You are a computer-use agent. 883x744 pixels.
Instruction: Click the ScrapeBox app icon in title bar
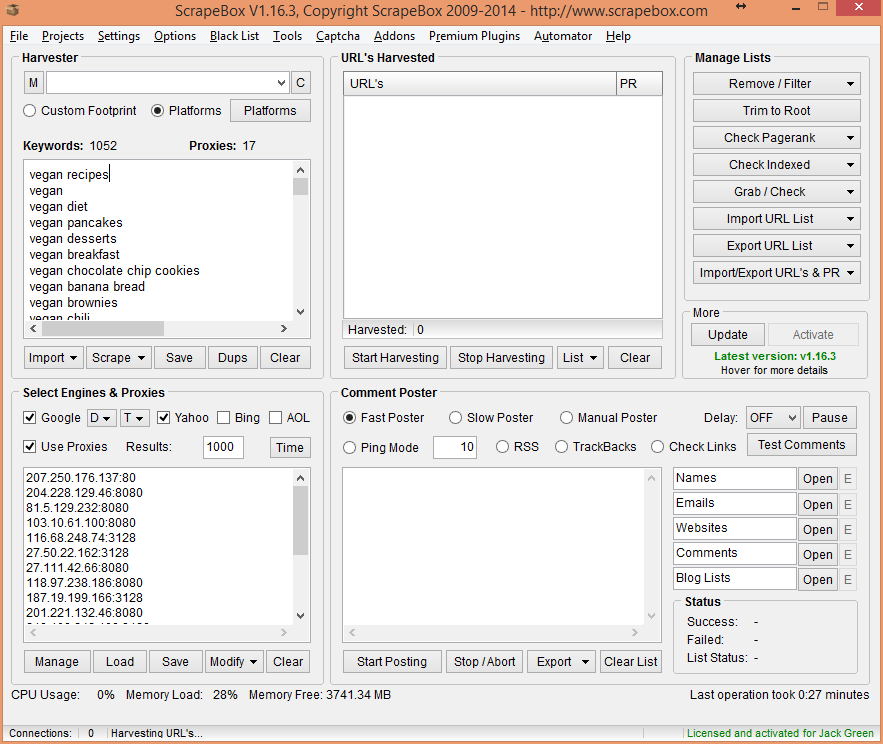point(12,10)
